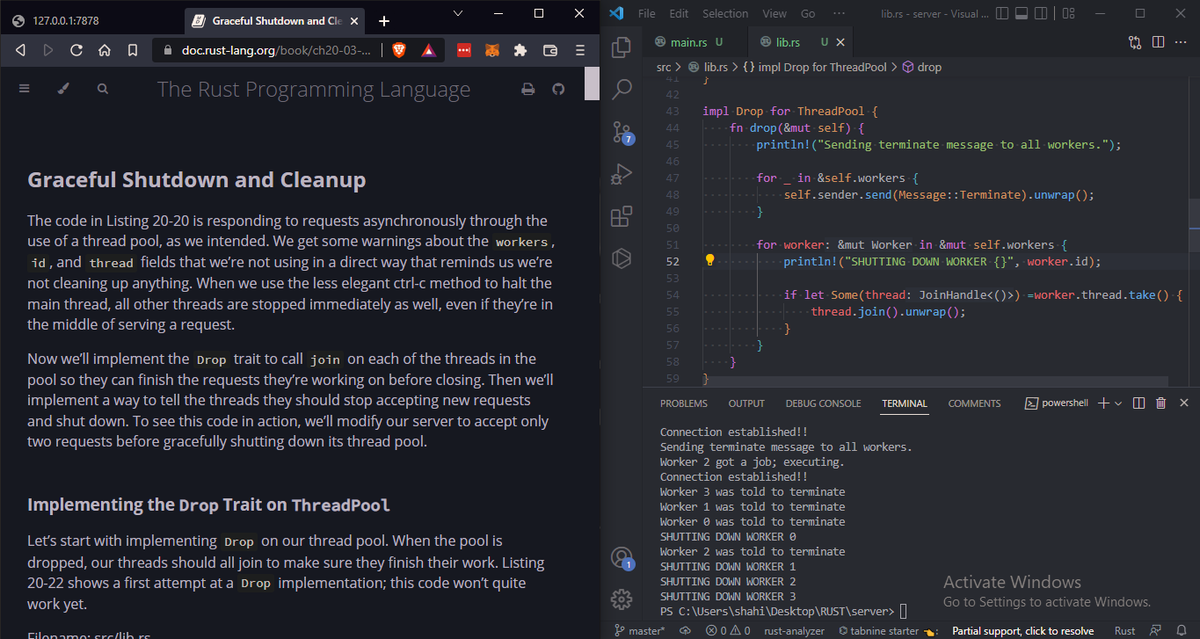Open the Remote Explorer activity icon
The height and width of the screenshot is (639, 1200).
coord(621,258)
